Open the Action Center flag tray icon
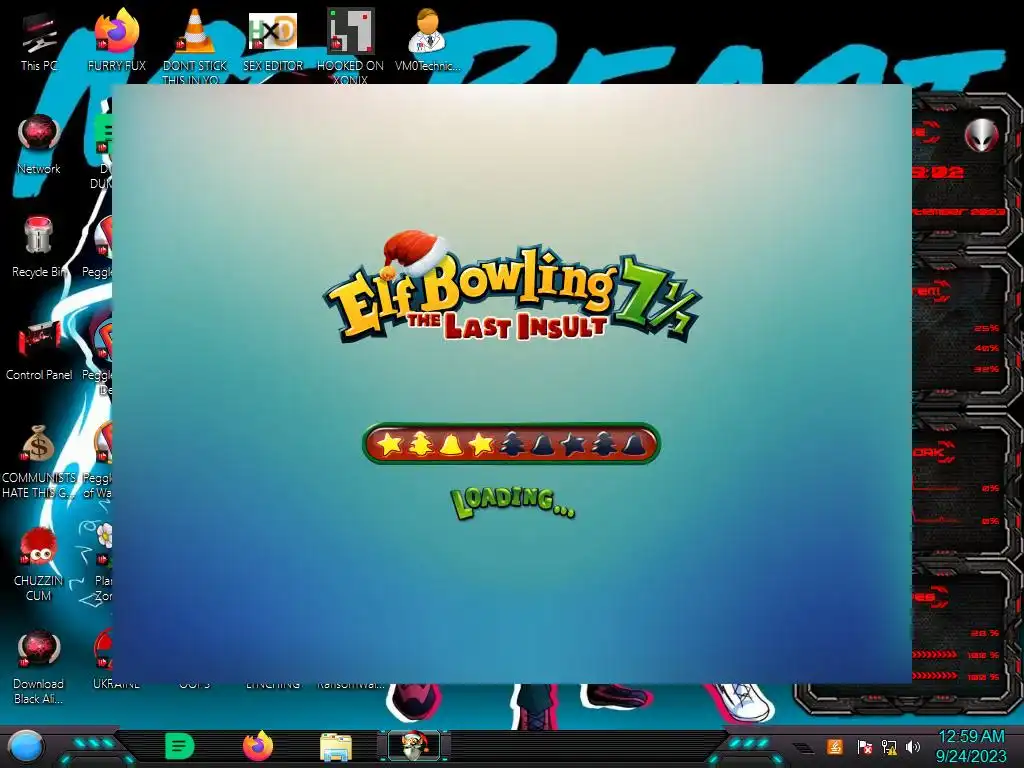 click(x=864, y=747)
